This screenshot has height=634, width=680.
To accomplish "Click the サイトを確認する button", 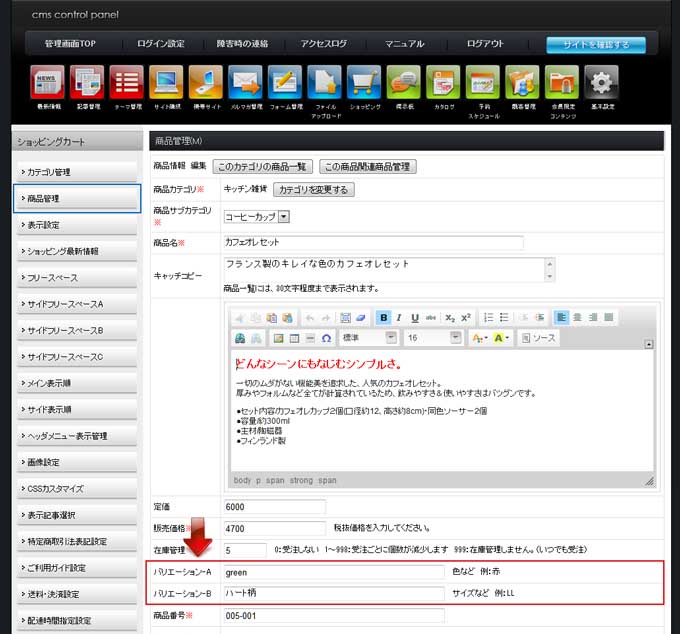I will click(x=595, y=44).
